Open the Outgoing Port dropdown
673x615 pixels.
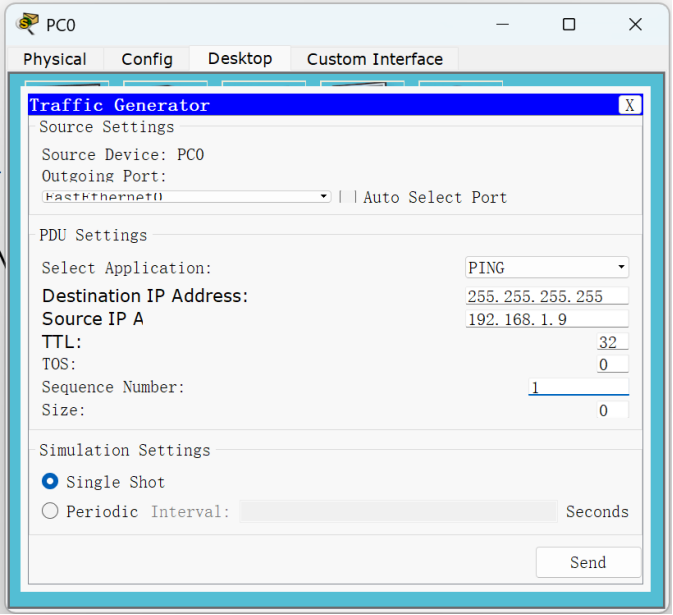coord(187,197)
